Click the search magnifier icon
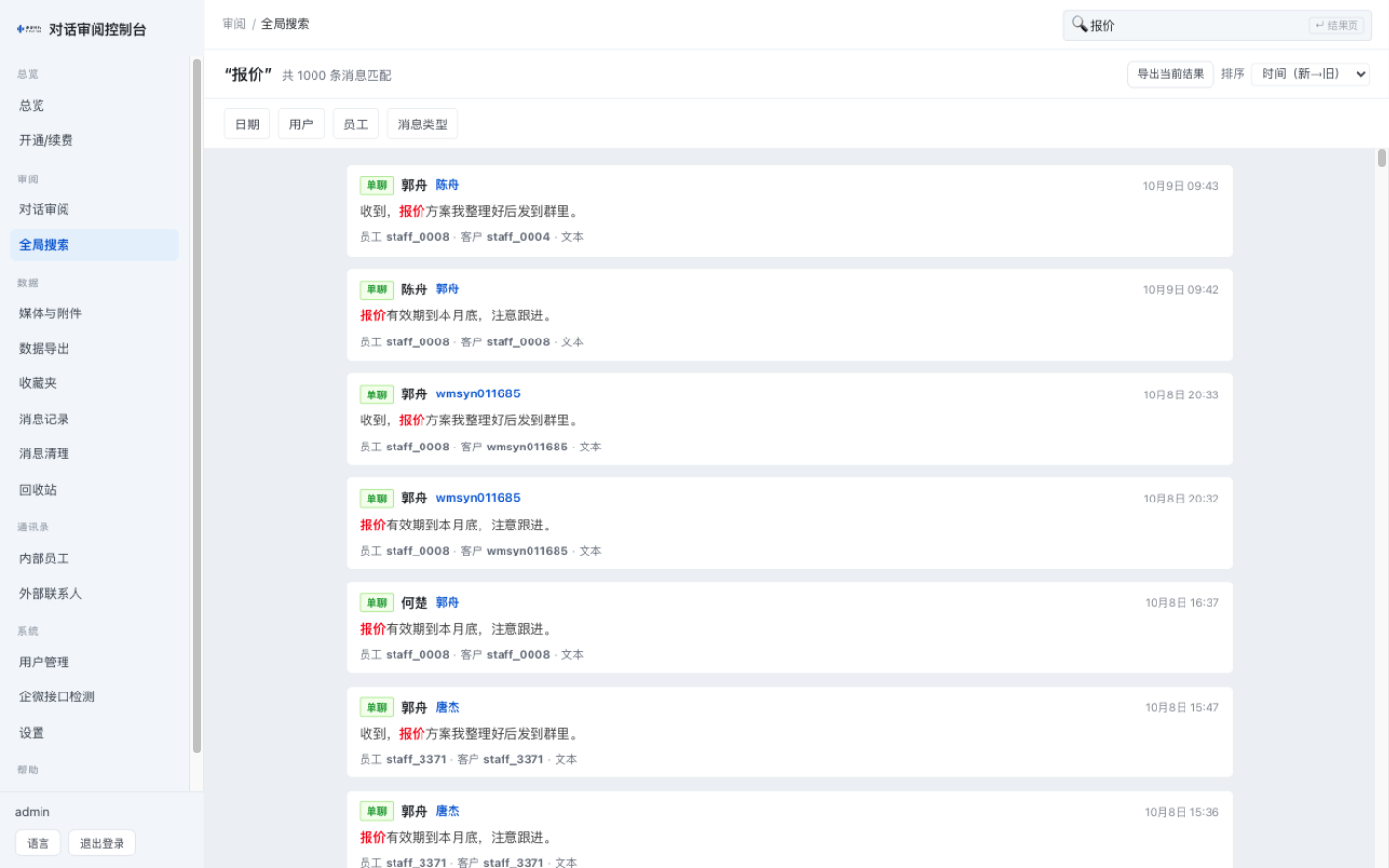The image size is (1389, 868). (x=1079, y=24)
